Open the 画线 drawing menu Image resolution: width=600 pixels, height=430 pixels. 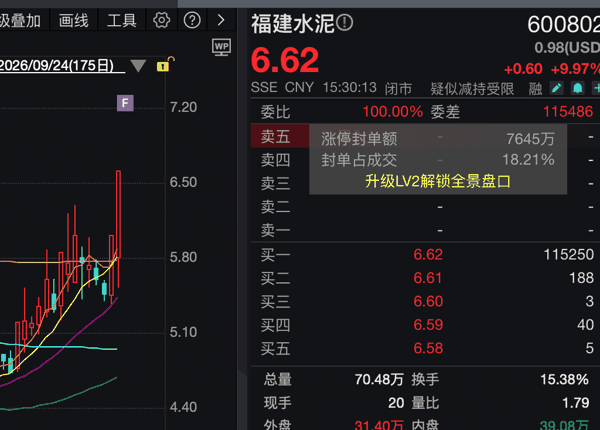(x=74, y=20)
